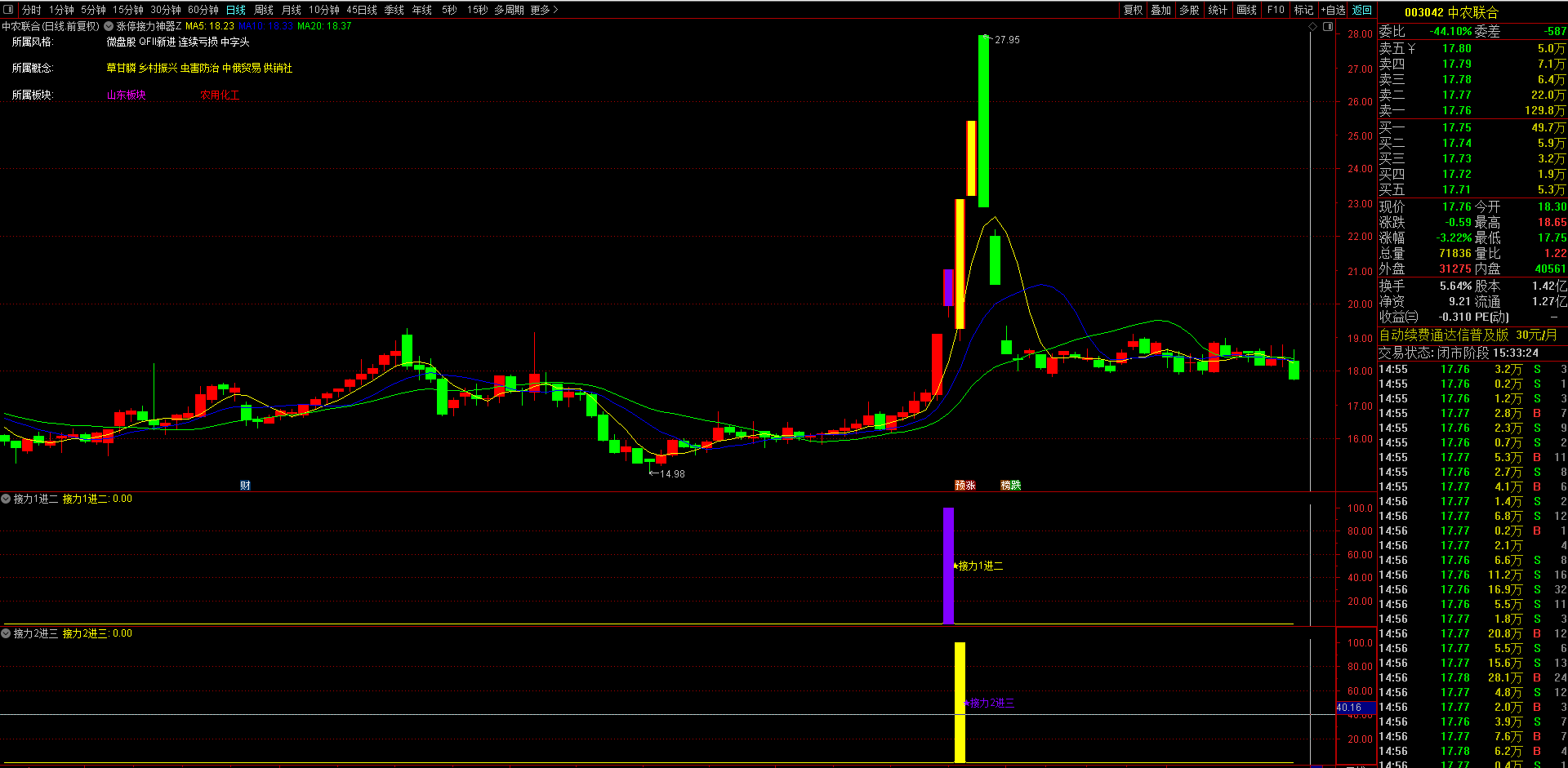Select the 1分钟 period tab
The width and height of the screenshot is (1568, 768).
coord(61,10)
